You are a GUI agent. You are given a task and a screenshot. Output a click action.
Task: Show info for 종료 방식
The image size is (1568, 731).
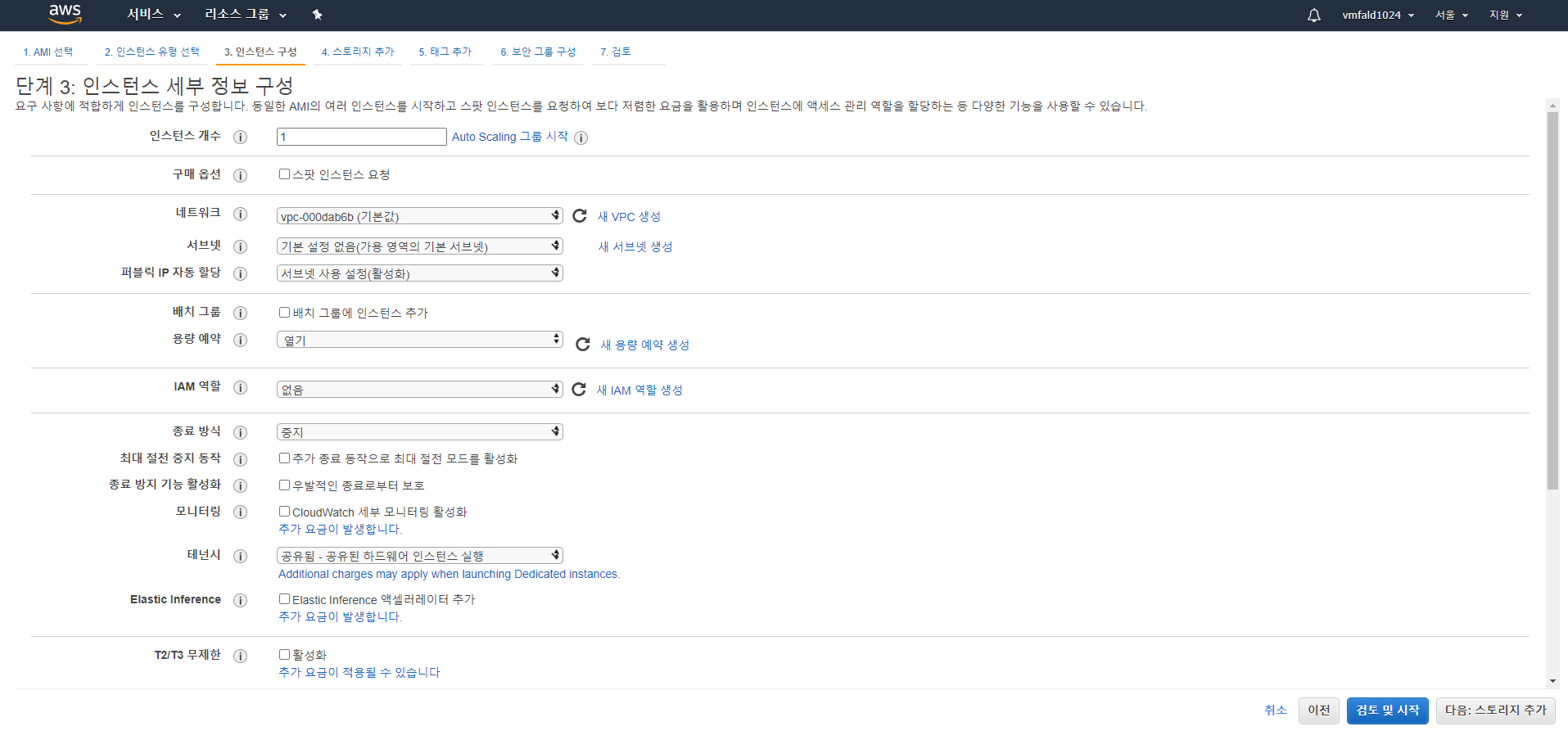pyautogui.click(x=241, y=432)
